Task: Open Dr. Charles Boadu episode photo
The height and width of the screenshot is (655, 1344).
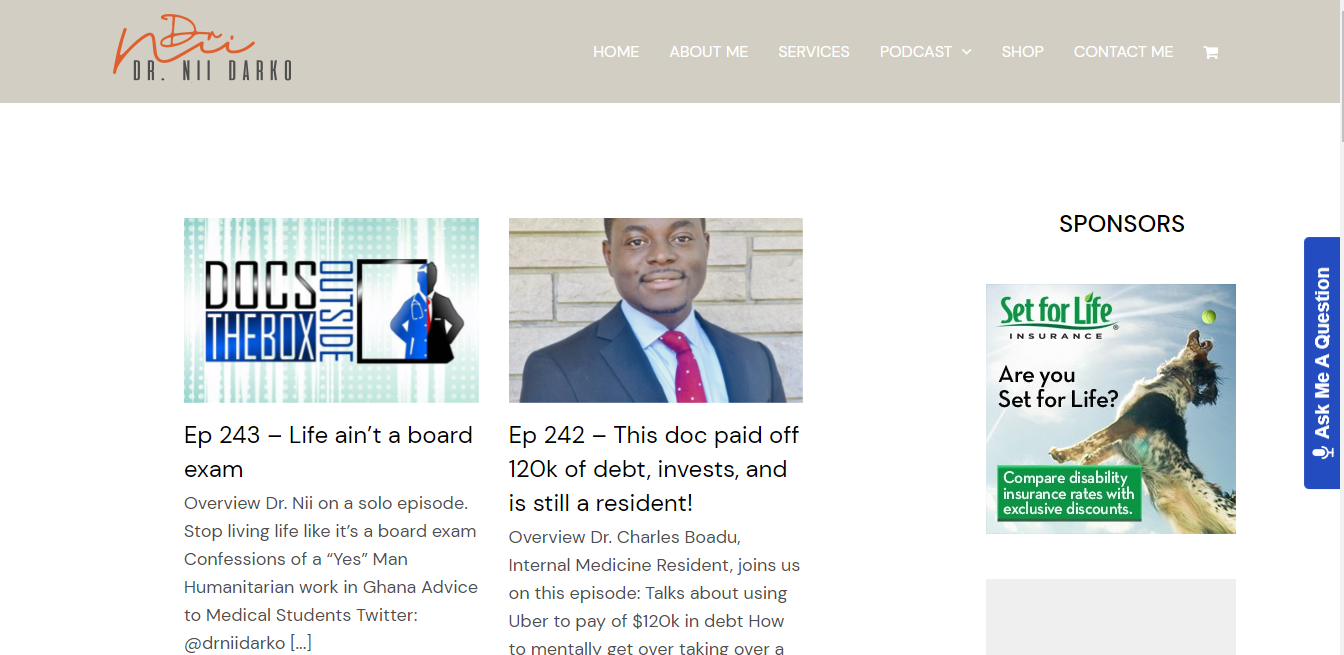Action: [656, 310]
